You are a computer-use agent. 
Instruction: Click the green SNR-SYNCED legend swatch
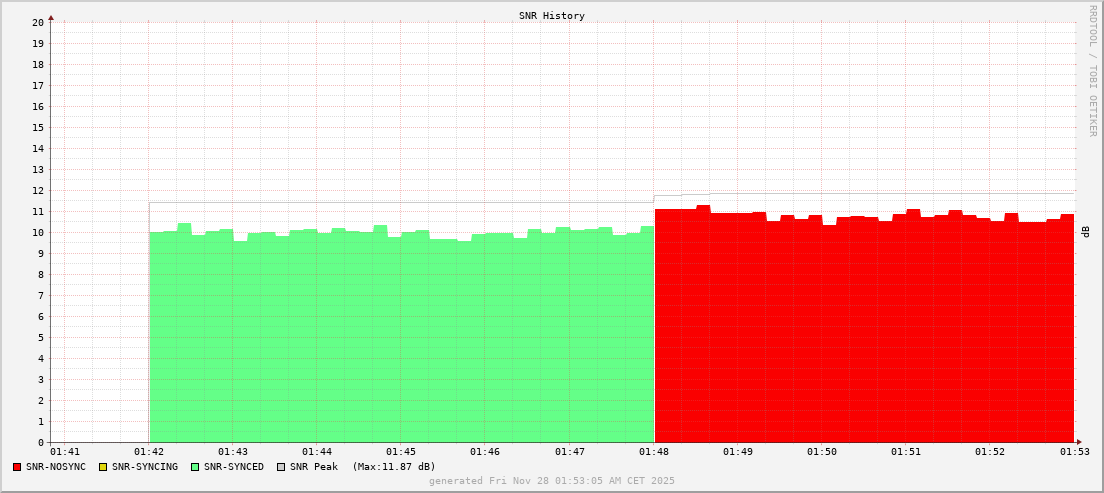(x=195, y=467)
